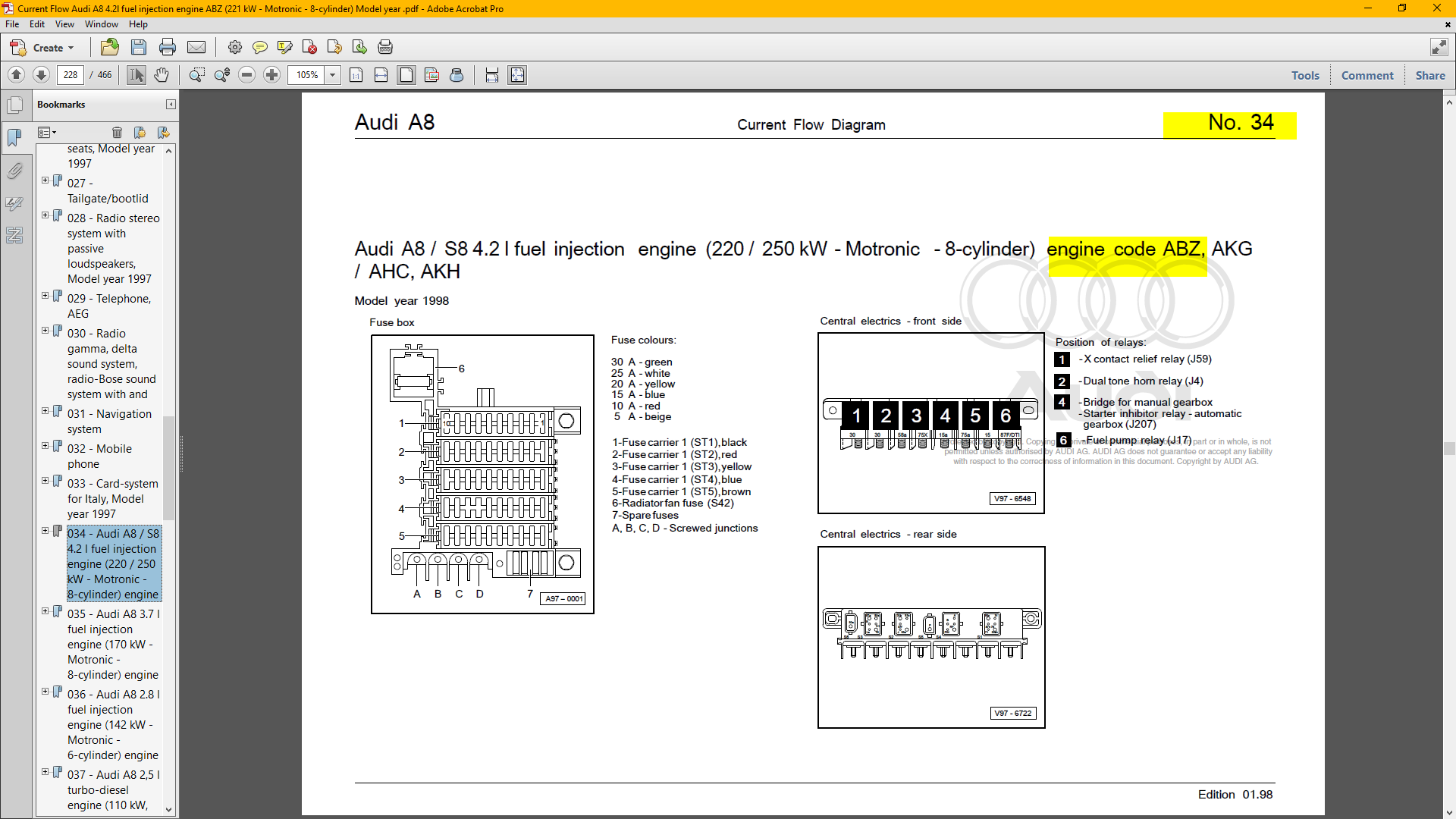The width and height of the screenshot is (1456, 819).
Task: Open the zoom percentage dropdown arrow
Action: pos(332,75)
